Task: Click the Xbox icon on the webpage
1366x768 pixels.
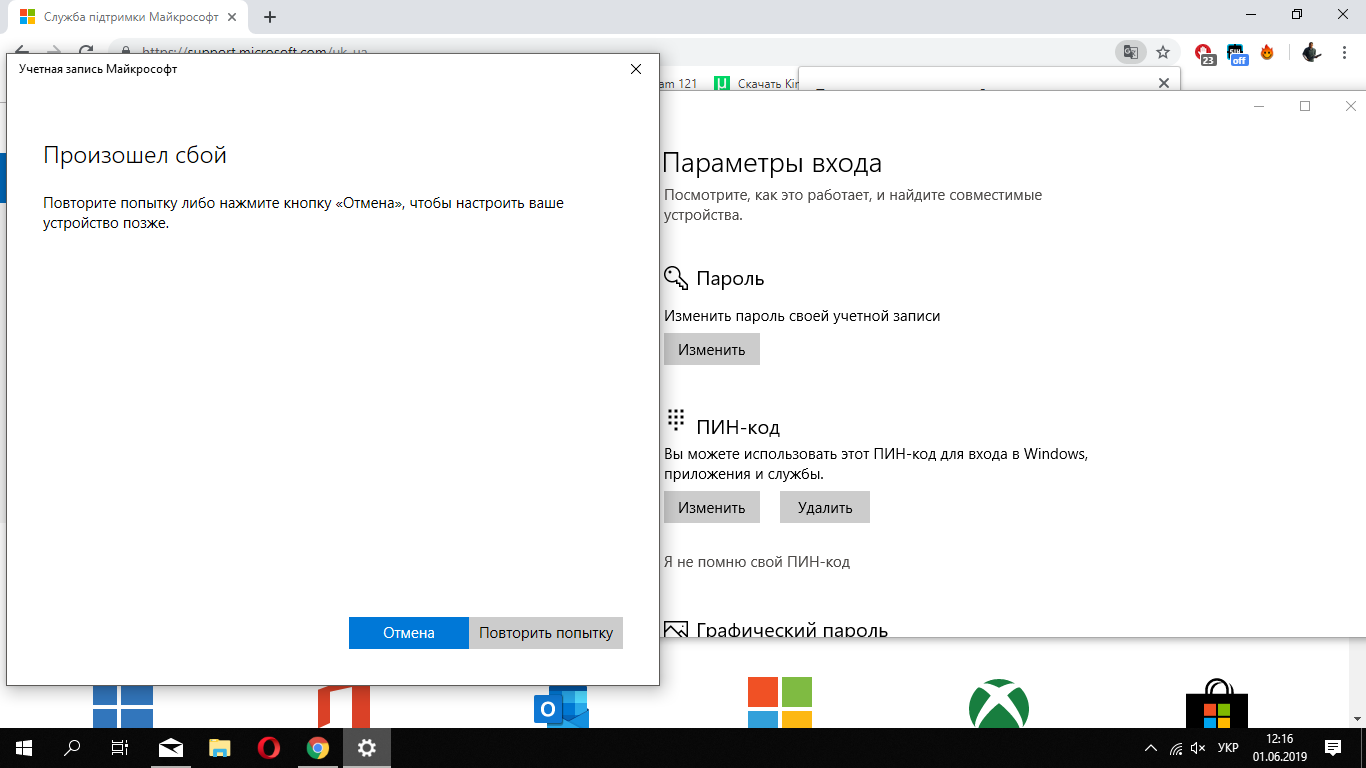Action: (x=999, y=704)
